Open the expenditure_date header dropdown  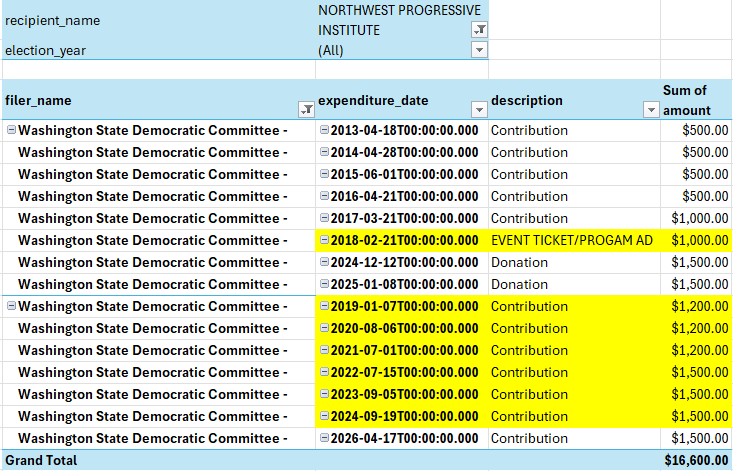(479, 110)
